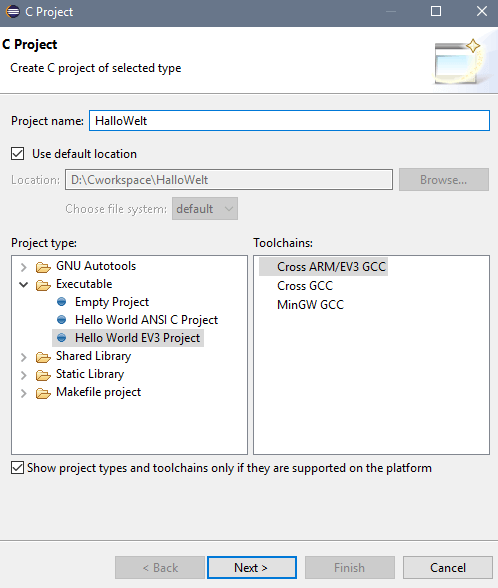498x588 pixels.
Task: Select MinGW GCC toolchain
Action: [310, 304]
